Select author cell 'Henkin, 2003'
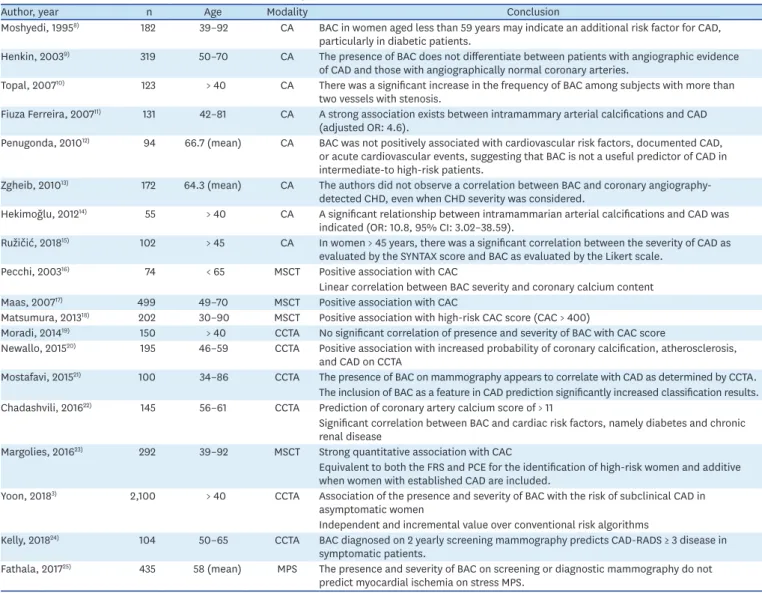762x593 pixels. [35, 56]
